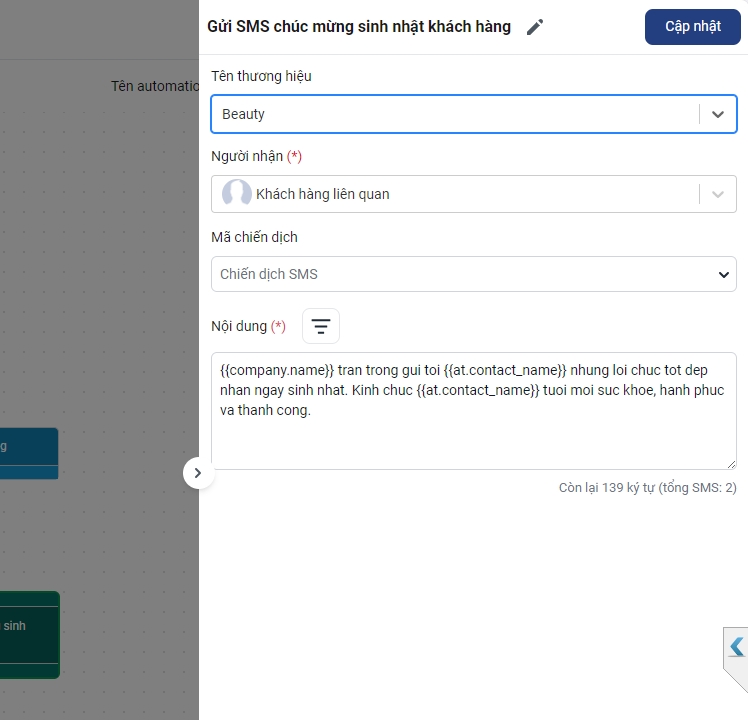The image size is (748, 720).
Task: Select the blue node on canvas
Action: (28, 453)
